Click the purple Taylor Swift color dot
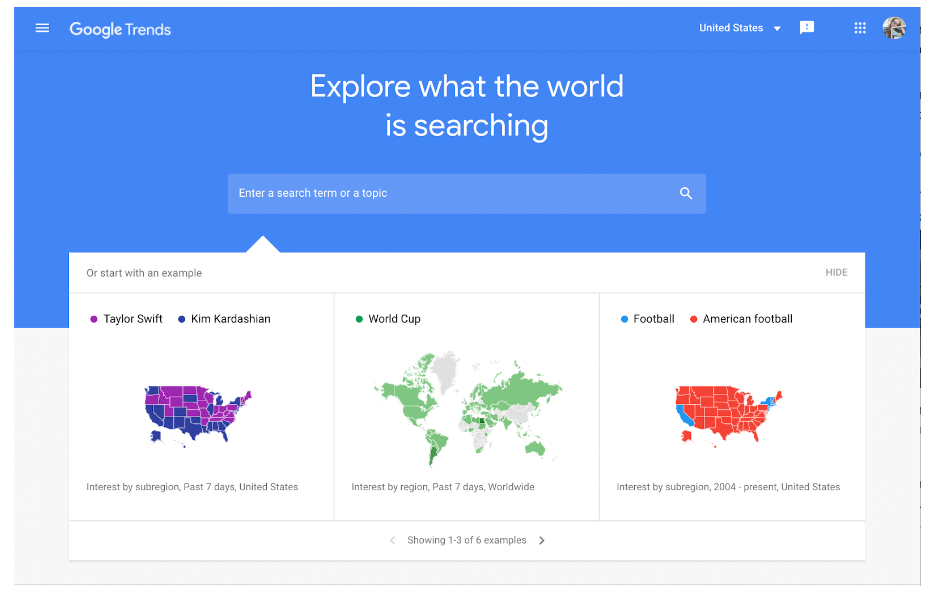946x598 pixels. (94, 320)
